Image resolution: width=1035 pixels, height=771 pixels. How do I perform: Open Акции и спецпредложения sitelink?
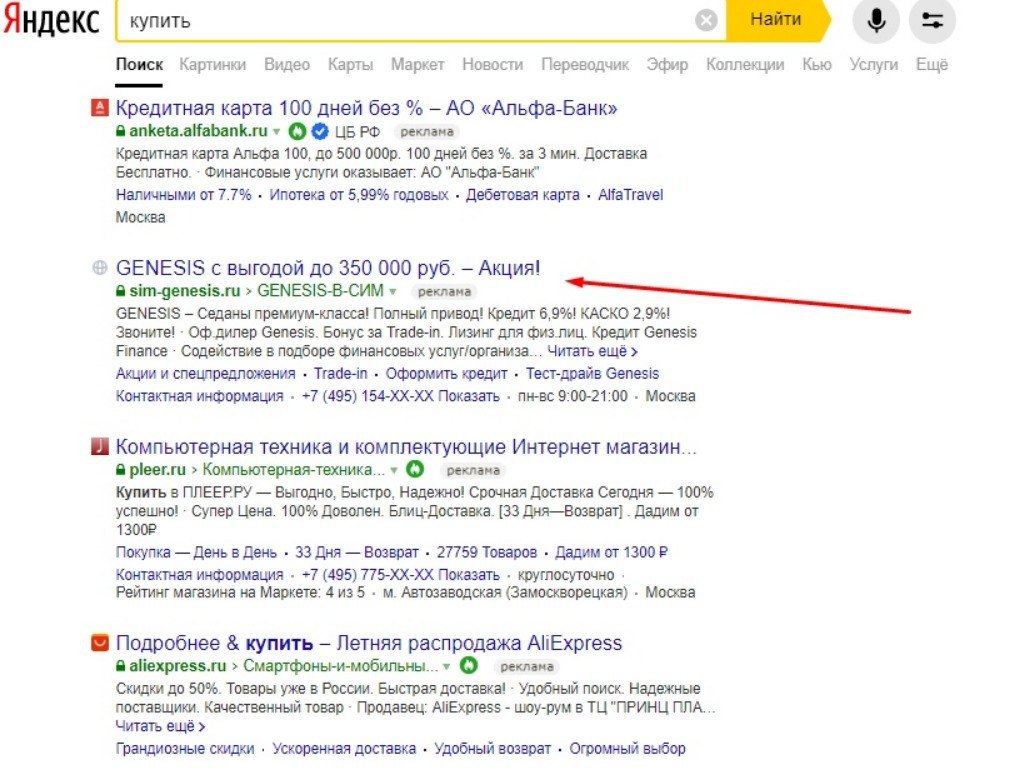click(205, 374)
